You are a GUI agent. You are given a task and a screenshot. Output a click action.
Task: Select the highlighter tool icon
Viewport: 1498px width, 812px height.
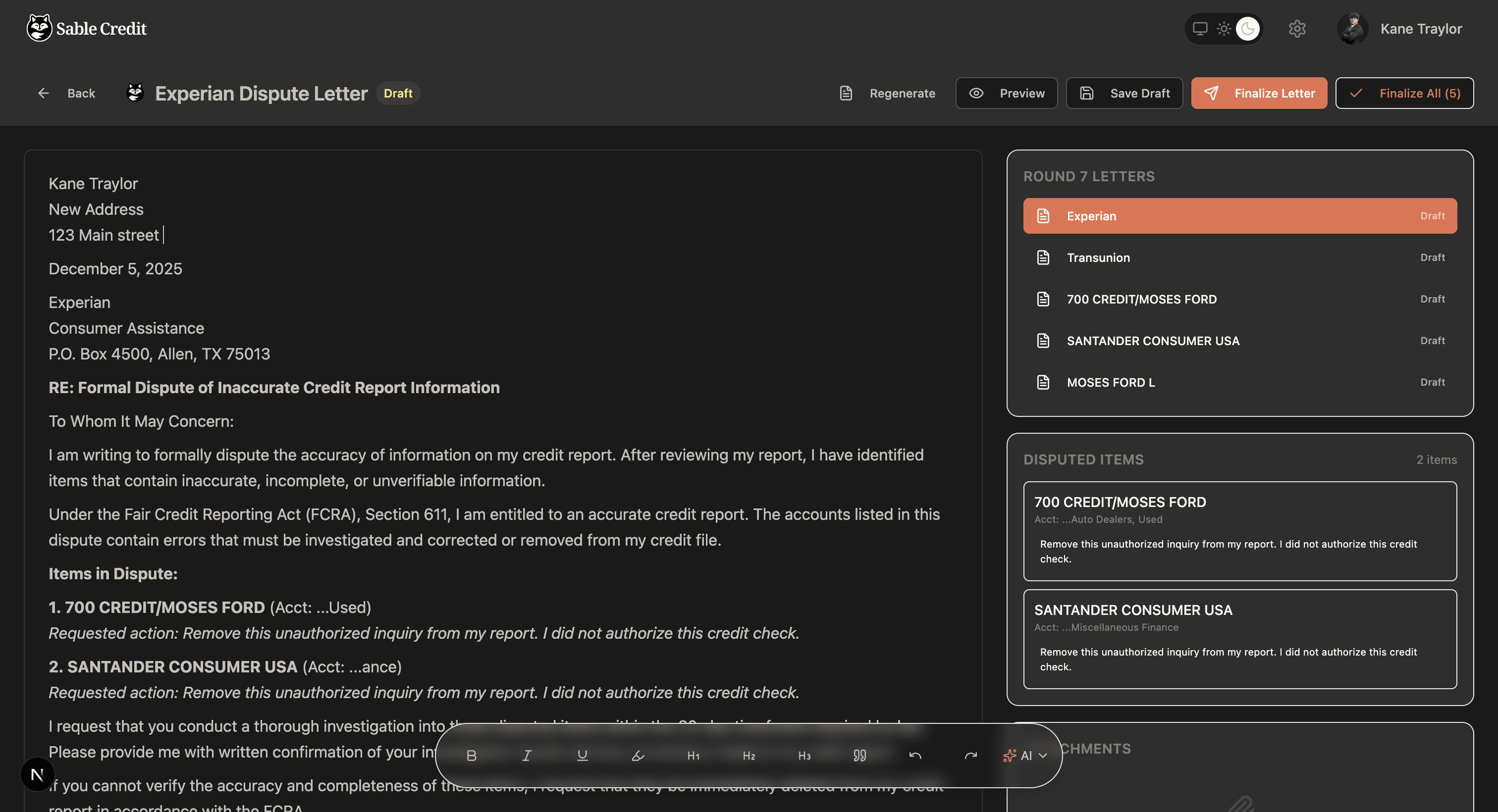point(638,755)
